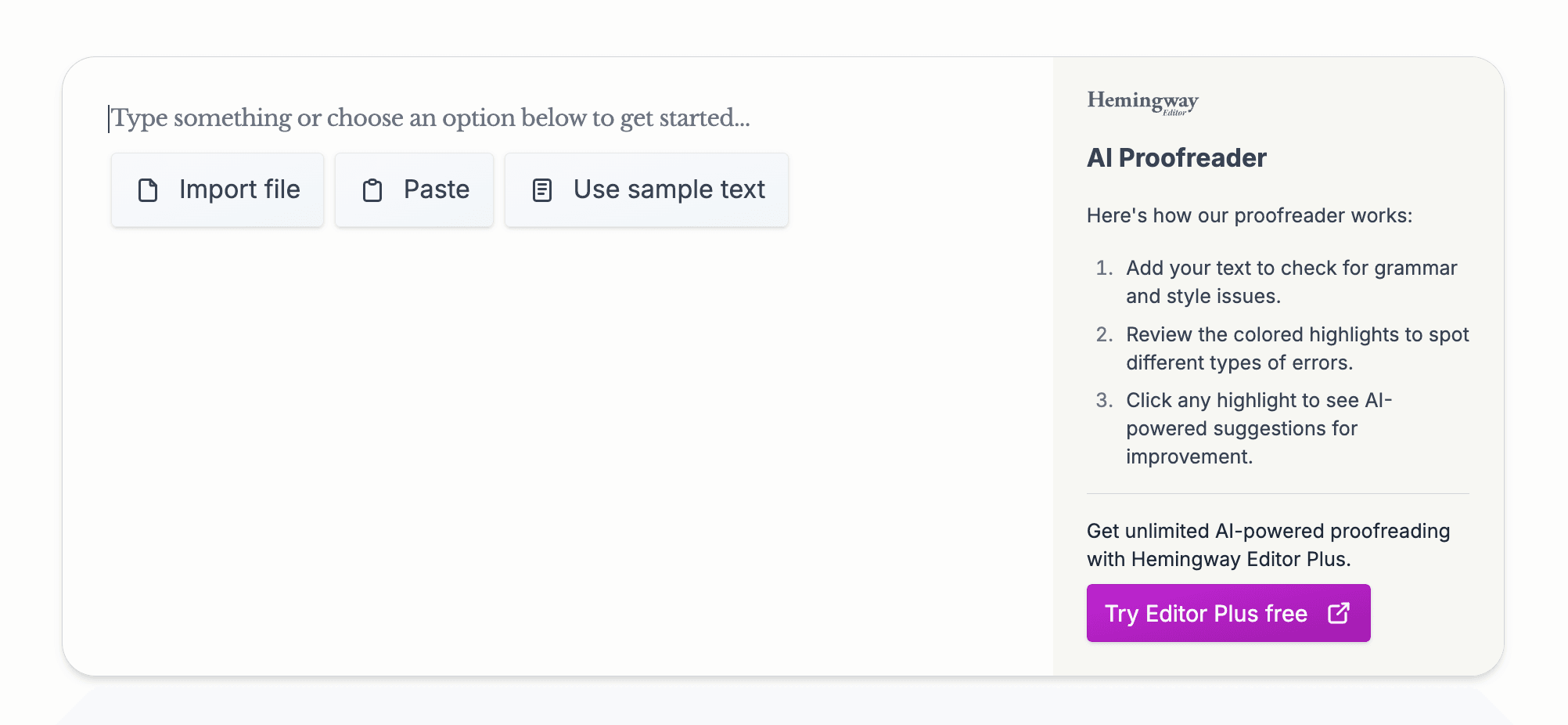The height and width of the screenshot is (725, 1568).
Task: Select the 'Click any highlight' step
Action: click(1258, 428)
